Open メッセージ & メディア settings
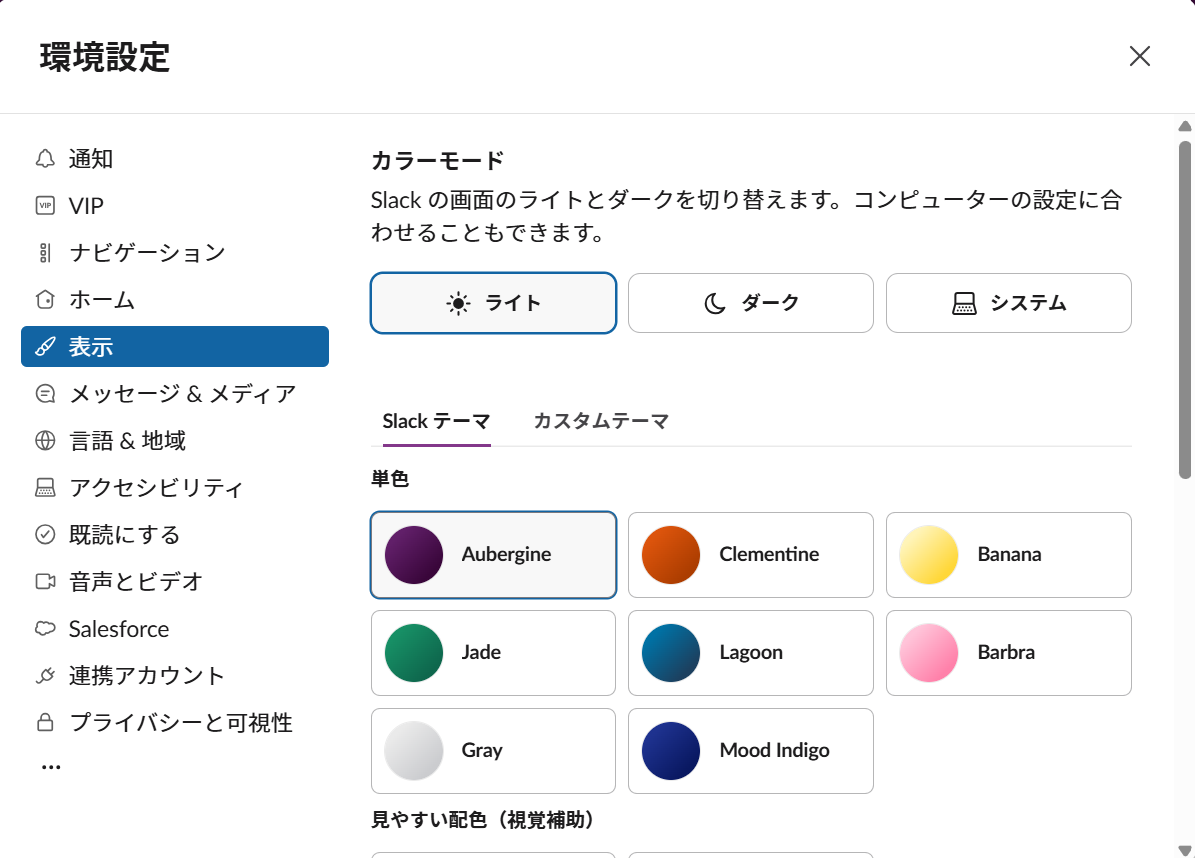The height and width of the screenshot is (858, 1195). 182,394
